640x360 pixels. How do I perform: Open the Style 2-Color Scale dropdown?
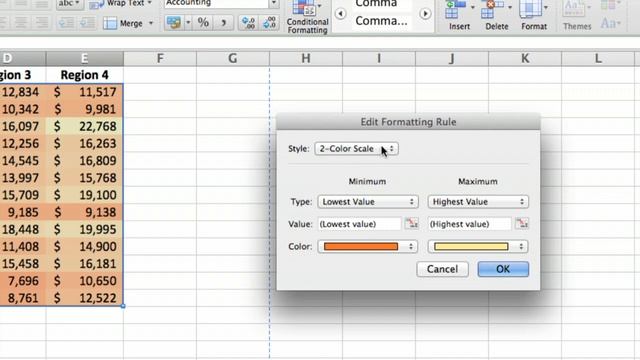(x=356, y=149)
